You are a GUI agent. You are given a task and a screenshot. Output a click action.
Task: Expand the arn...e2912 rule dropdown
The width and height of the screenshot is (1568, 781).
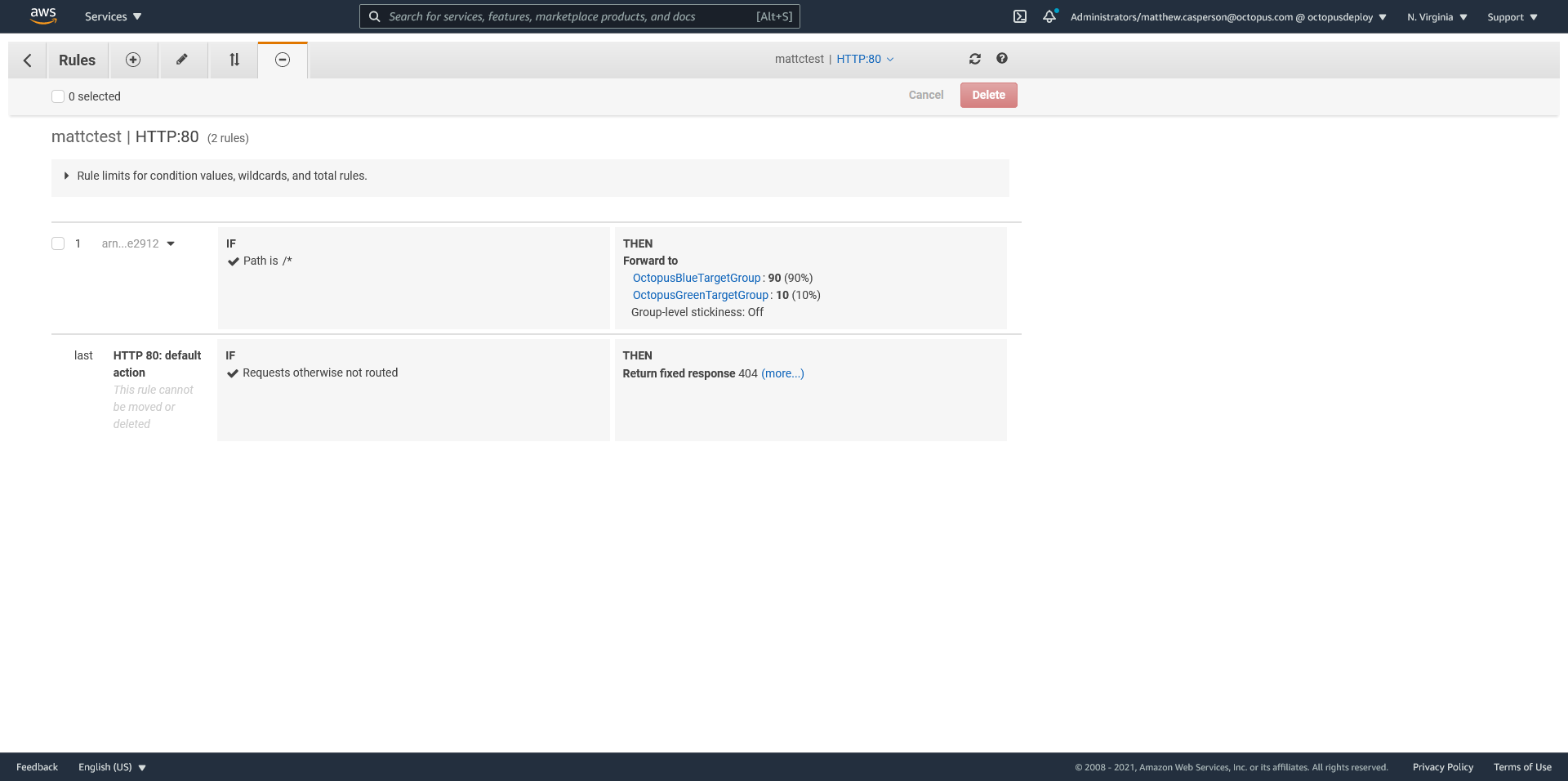(171, 243)
